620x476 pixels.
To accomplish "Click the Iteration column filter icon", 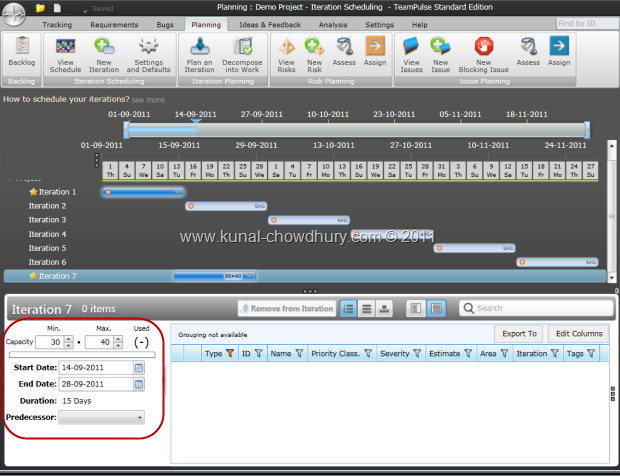I will (555, 353).
